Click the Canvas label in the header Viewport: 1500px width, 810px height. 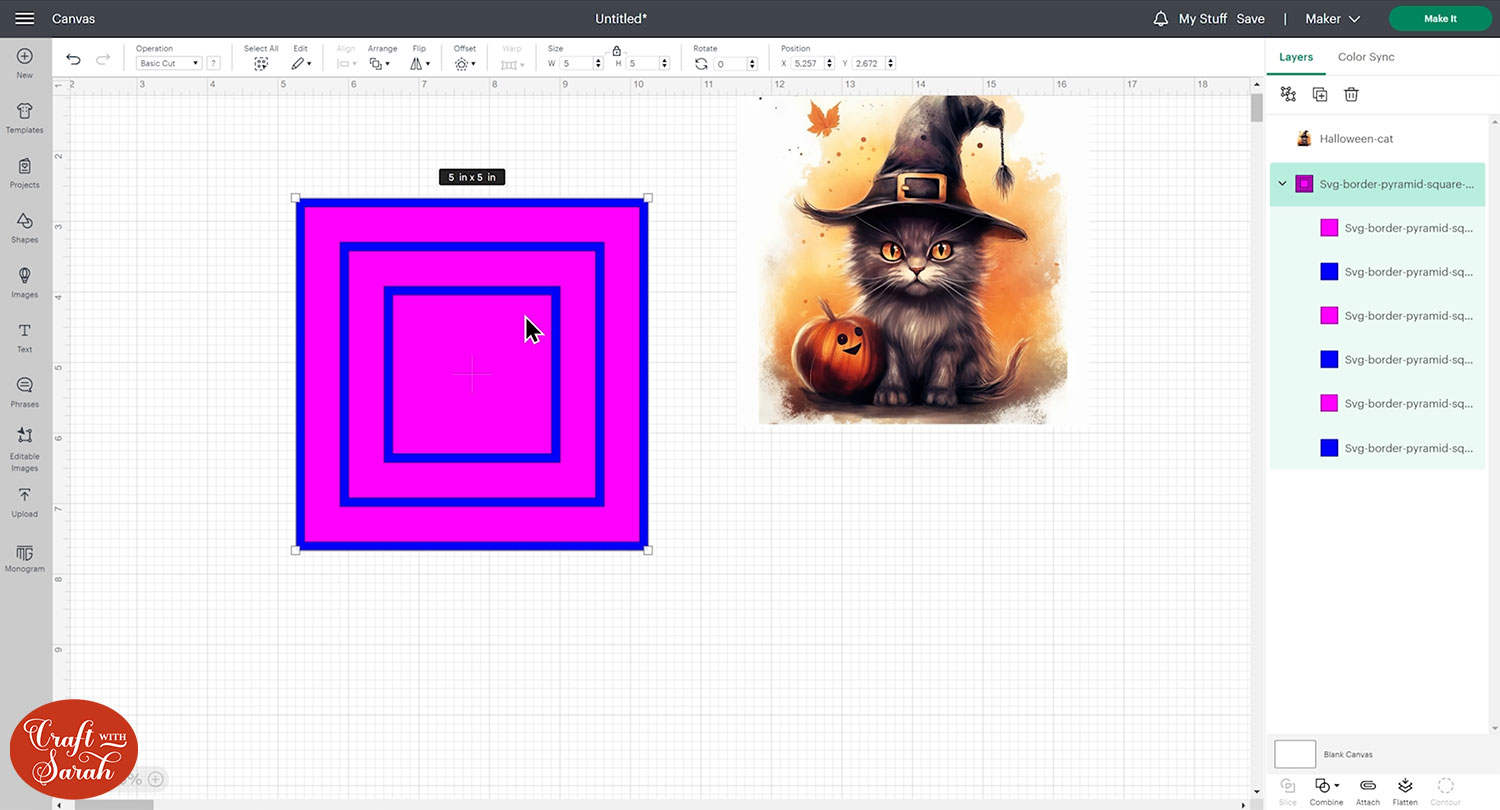(x=74, y=19)
